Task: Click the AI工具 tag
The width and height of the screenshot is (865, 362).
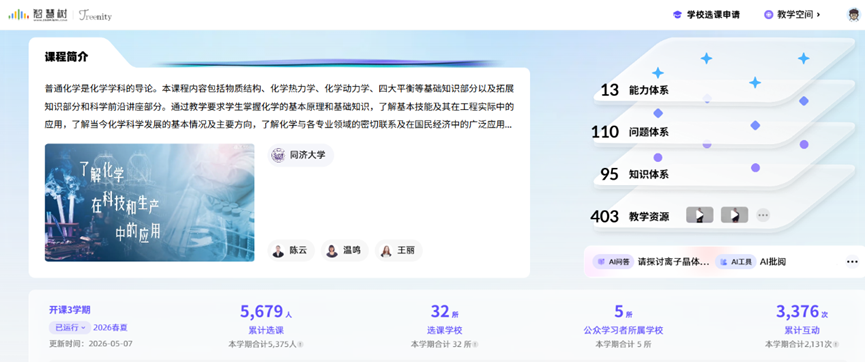Action: click(736, 262)
